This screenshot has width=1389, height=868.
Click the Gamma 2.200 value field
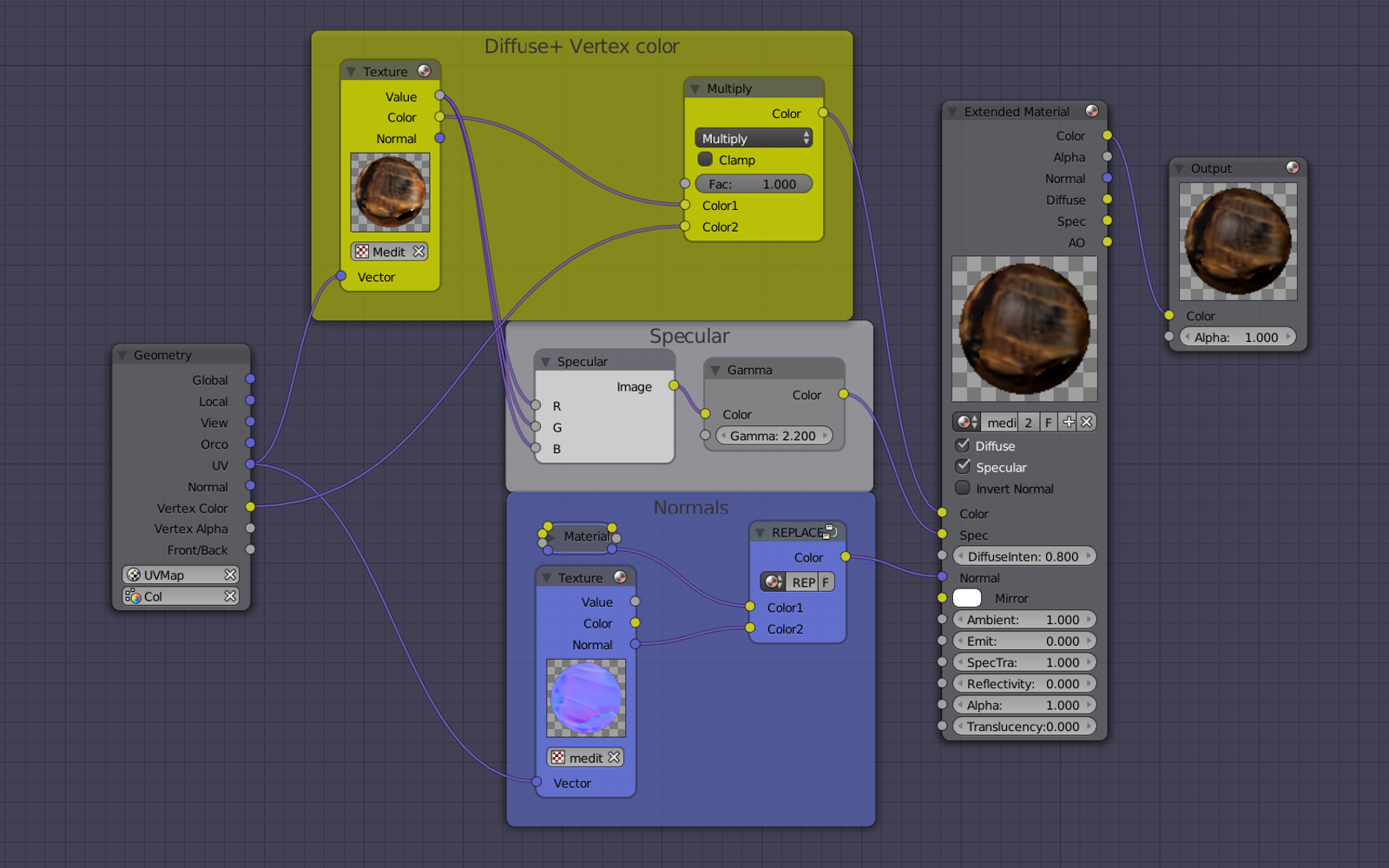[773, 436]
